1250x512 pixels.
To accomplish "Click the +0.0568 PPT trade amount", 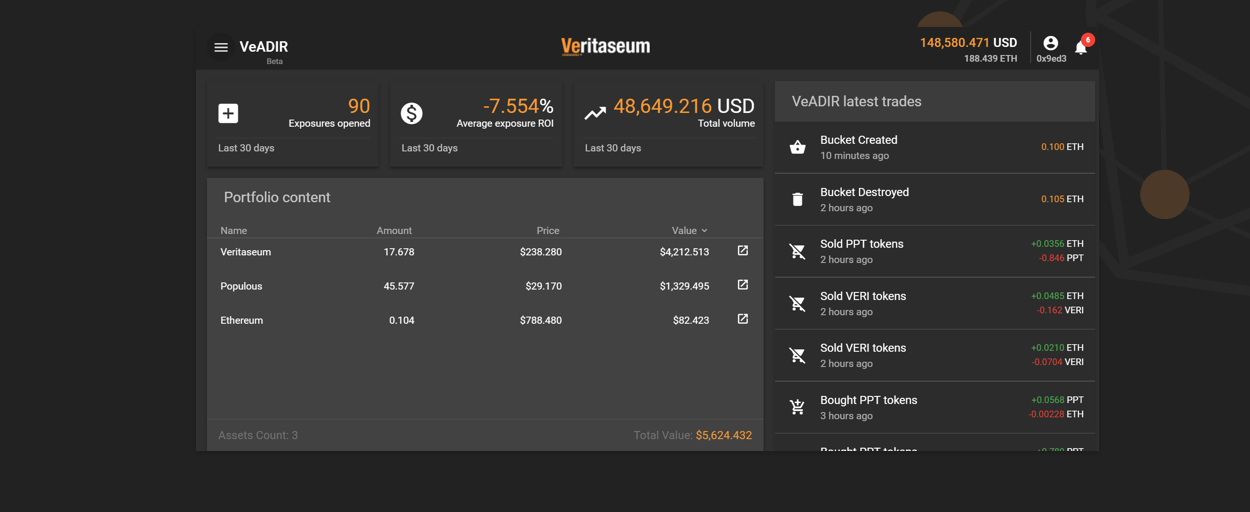I will click(1057, 400).
